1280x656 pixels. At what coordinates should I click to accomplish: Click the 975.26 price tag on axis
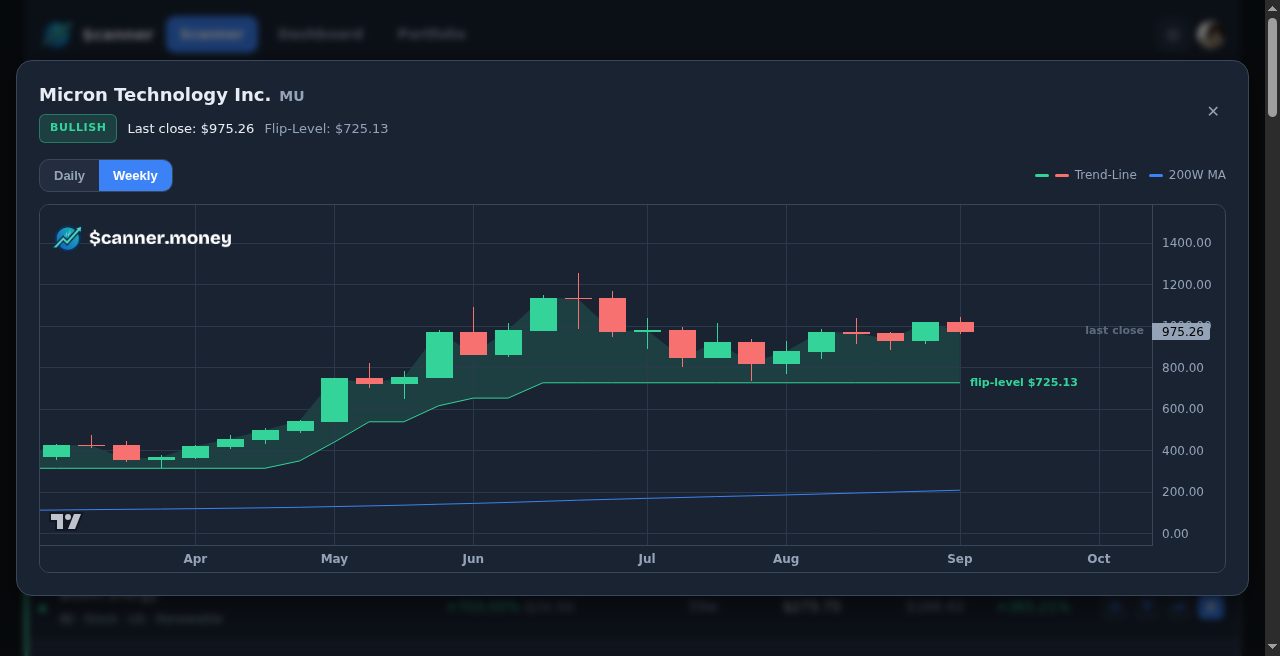(x=1181, y=331)
